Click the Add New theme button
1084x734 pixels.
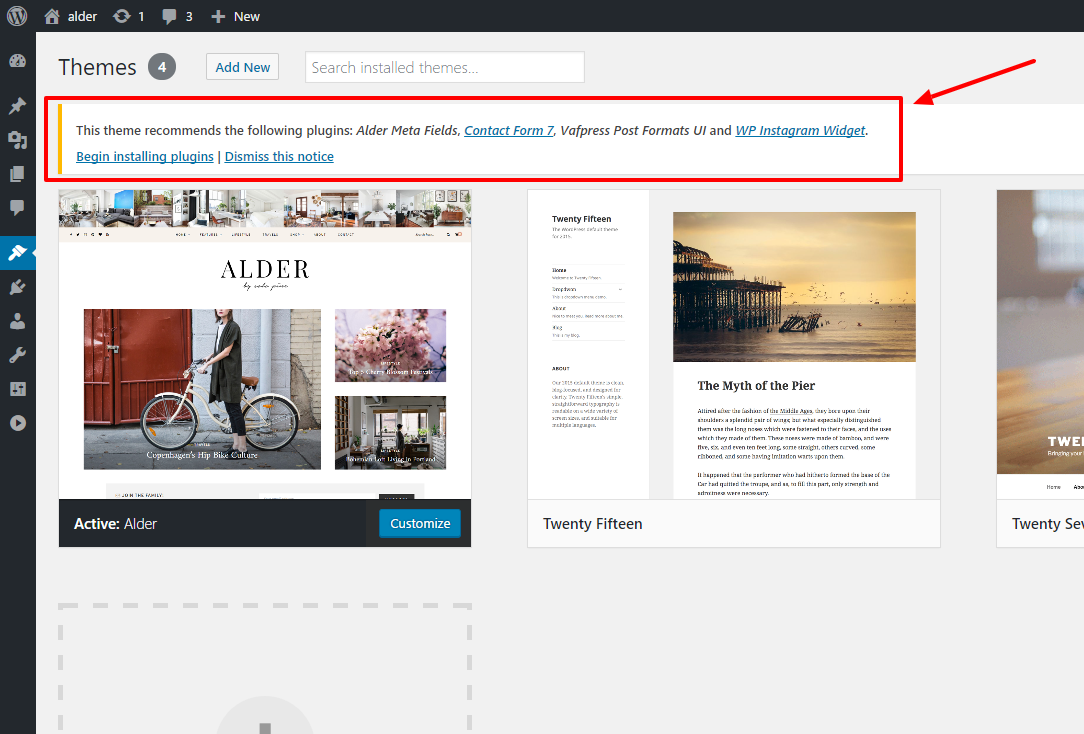[243, 67]
